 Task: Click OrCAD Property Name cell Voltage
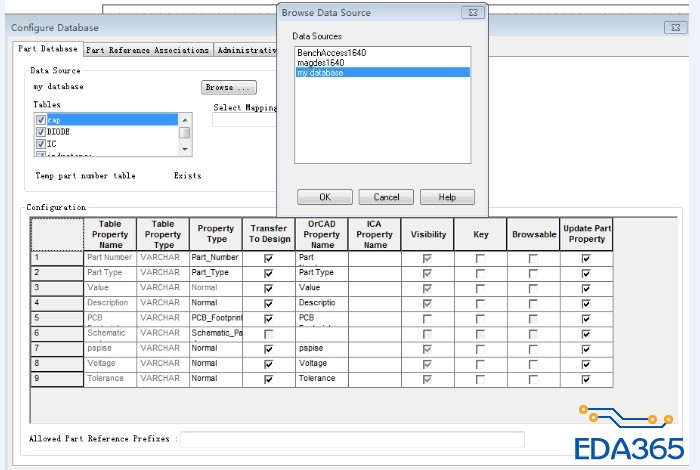coord(322,364)
